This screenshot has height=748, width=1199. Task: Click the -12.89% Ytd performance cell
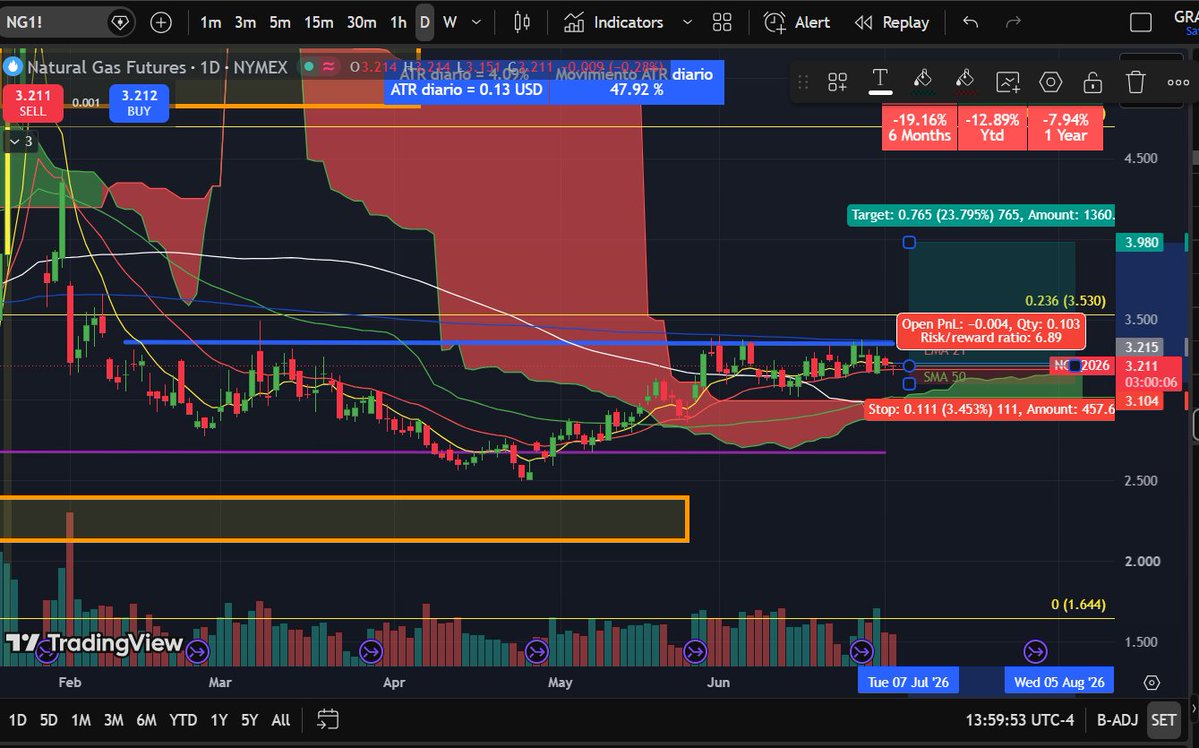click(x=992, y=128)
